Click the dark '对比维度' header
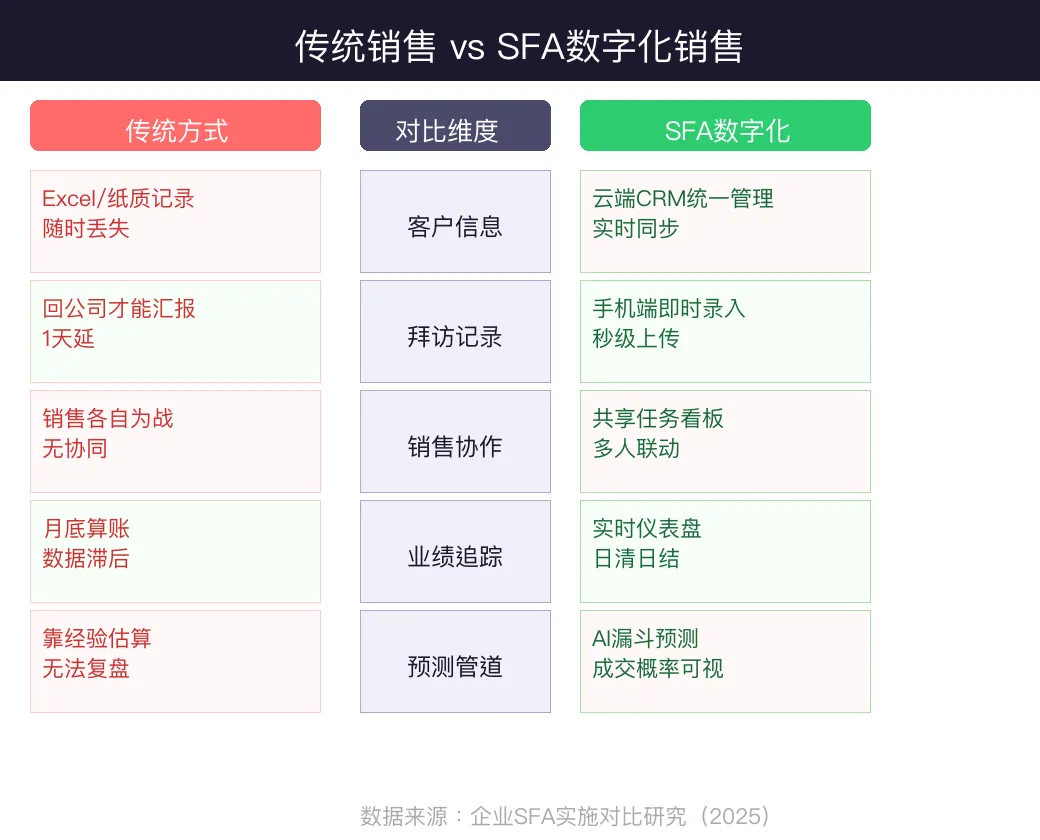This screenshot has width=1040, height=840. tap(455, 126)
